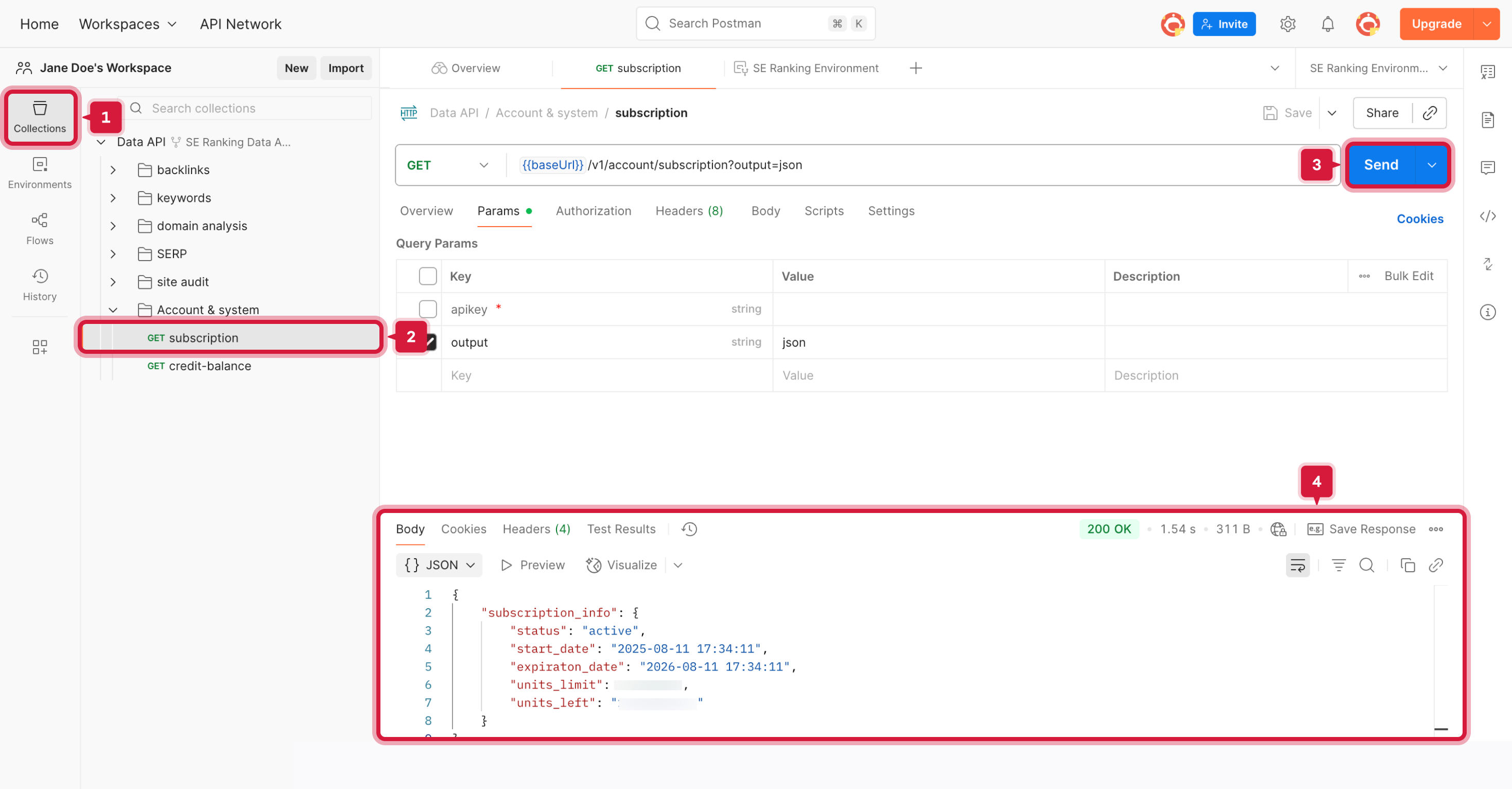Open the GET method dropdown
This screenshot has width=1512, height=789.
[447, 165]
